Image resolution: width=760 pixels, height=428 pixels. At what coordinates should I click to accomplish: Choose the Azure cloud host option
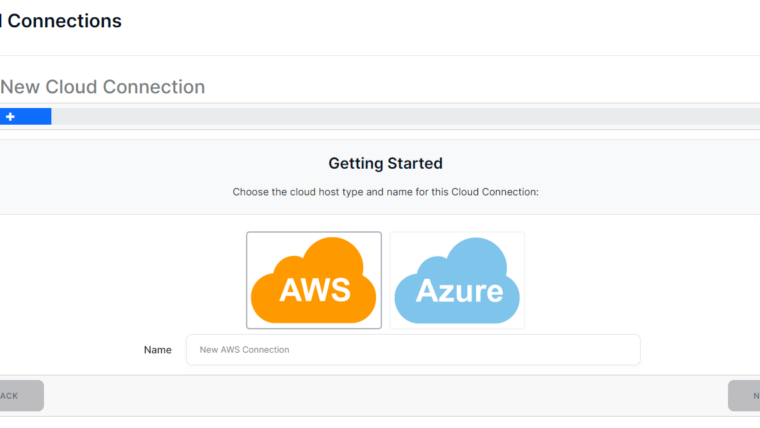coord(457,280)
